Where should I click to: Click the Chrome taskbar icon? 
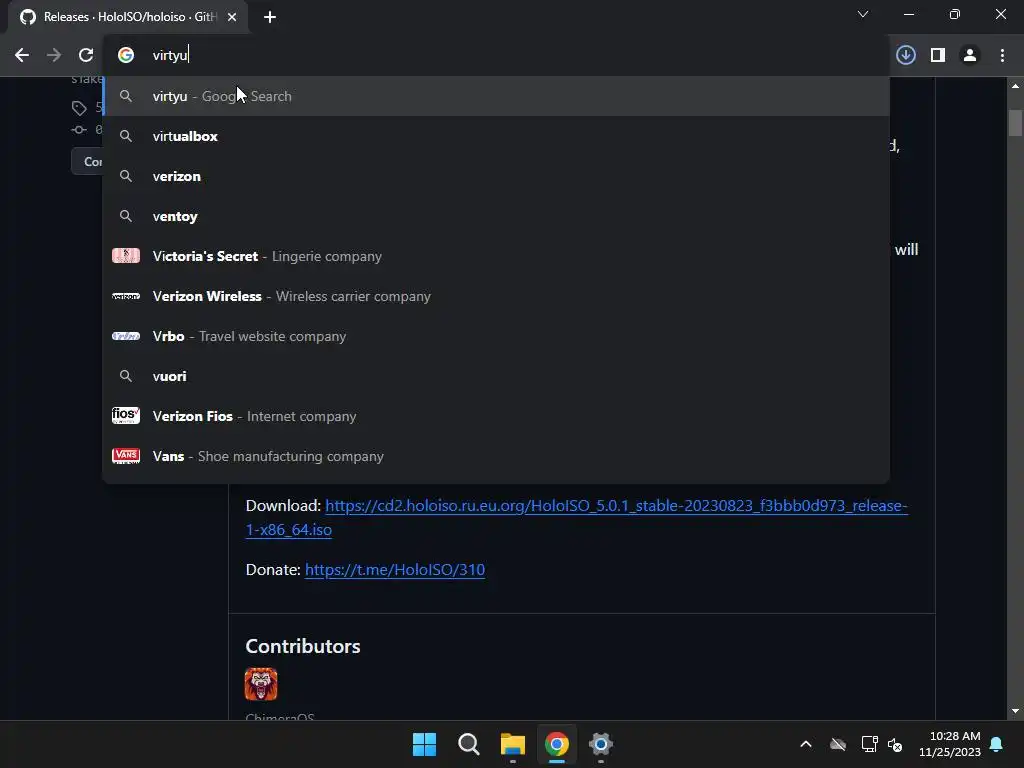pos(556,744)
